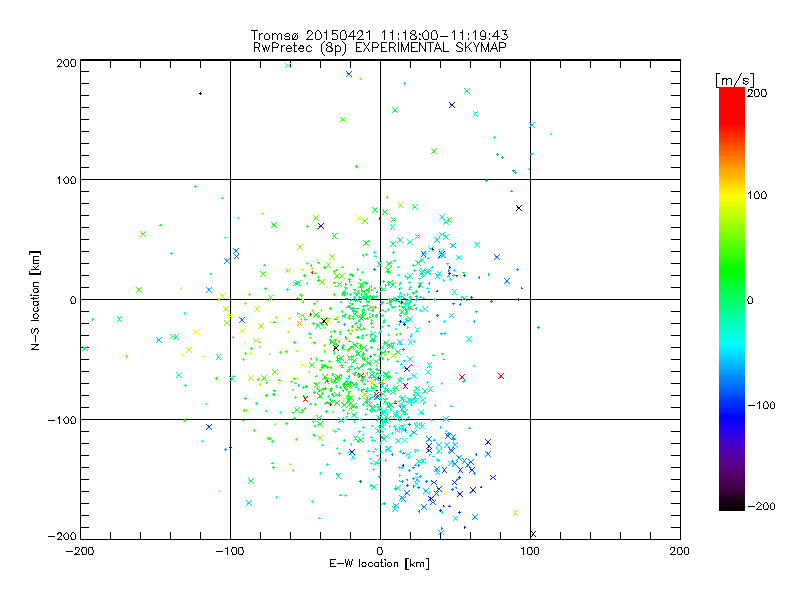Click the 'N-S location [km]' axis label
Screen dimensions: 800x600
point(35,301)
